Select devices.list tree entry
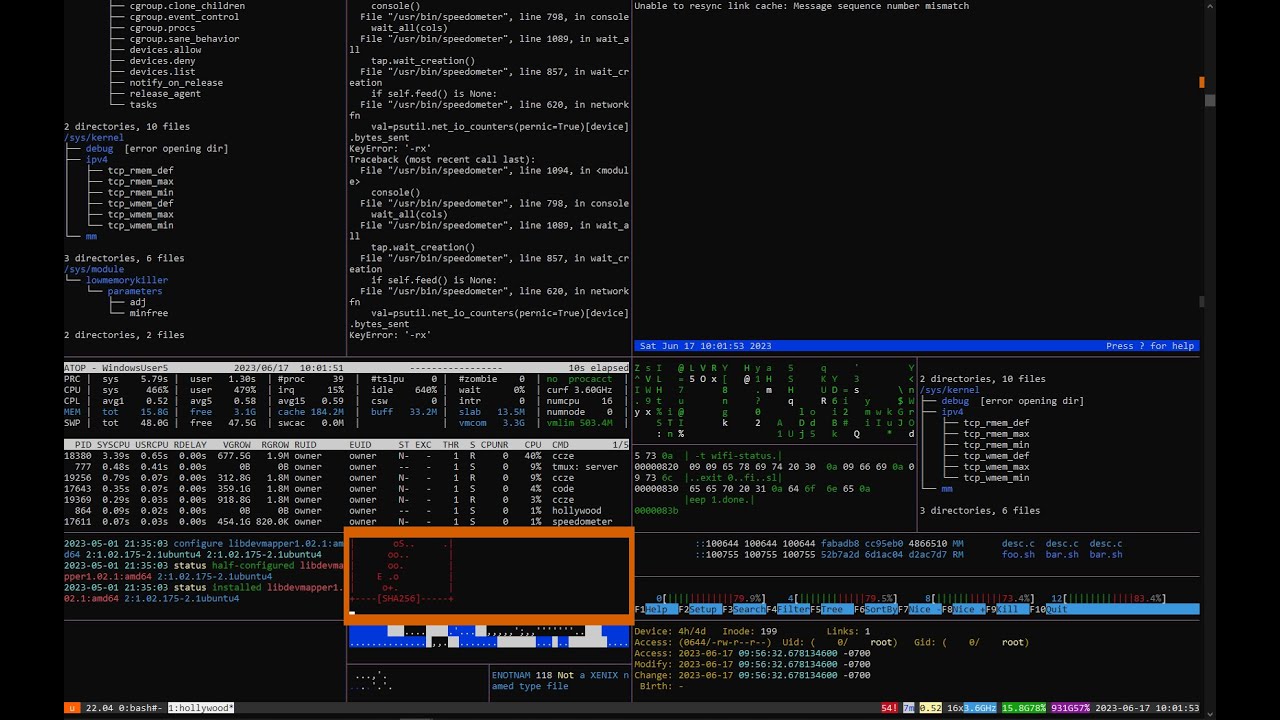This screenshot has width=1280, height=720. [x=162, y=72]
